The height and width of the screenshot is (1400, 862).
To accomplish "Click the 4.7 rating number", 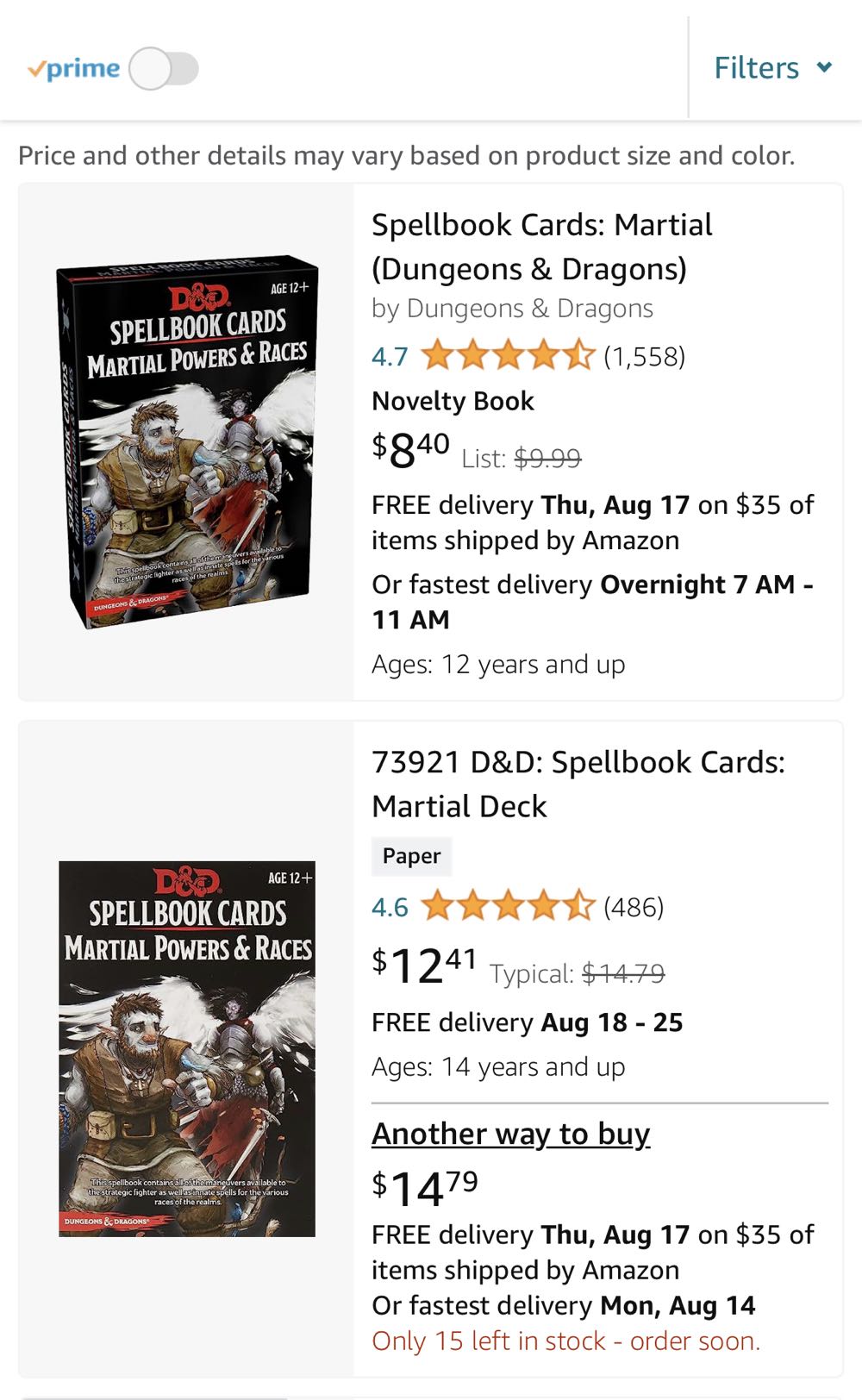I will coord(389,356).
